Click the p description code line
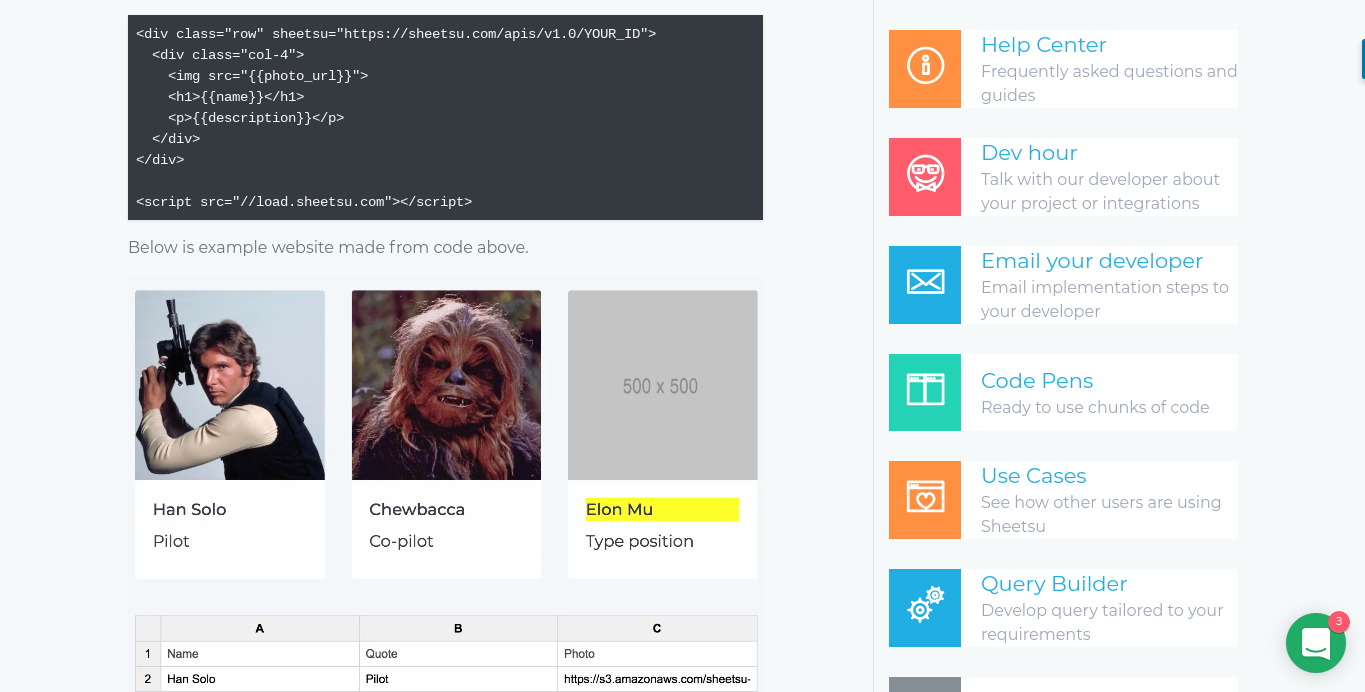The image size is (1365, 692). click(x=256, y=118)
